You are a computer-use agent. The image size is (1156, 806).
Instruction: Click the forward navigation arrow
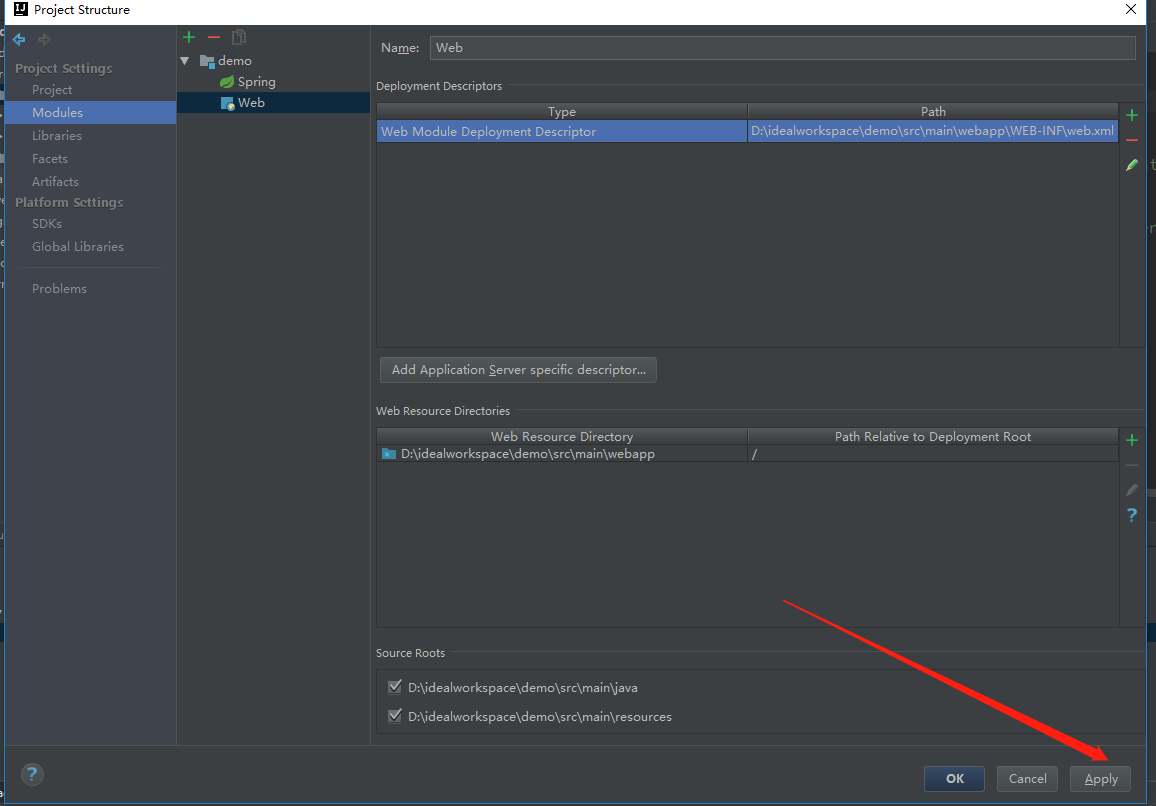(x=44, y=39)
